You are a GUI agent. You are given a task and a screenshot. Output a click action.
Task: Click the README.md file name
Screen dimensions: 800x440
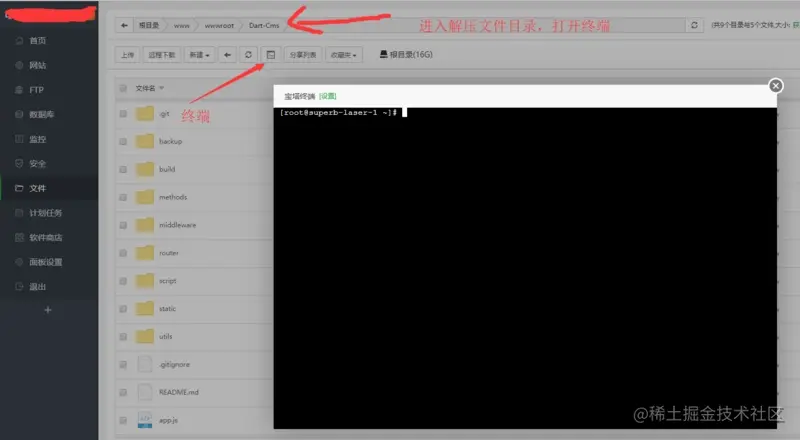[179, 392]
